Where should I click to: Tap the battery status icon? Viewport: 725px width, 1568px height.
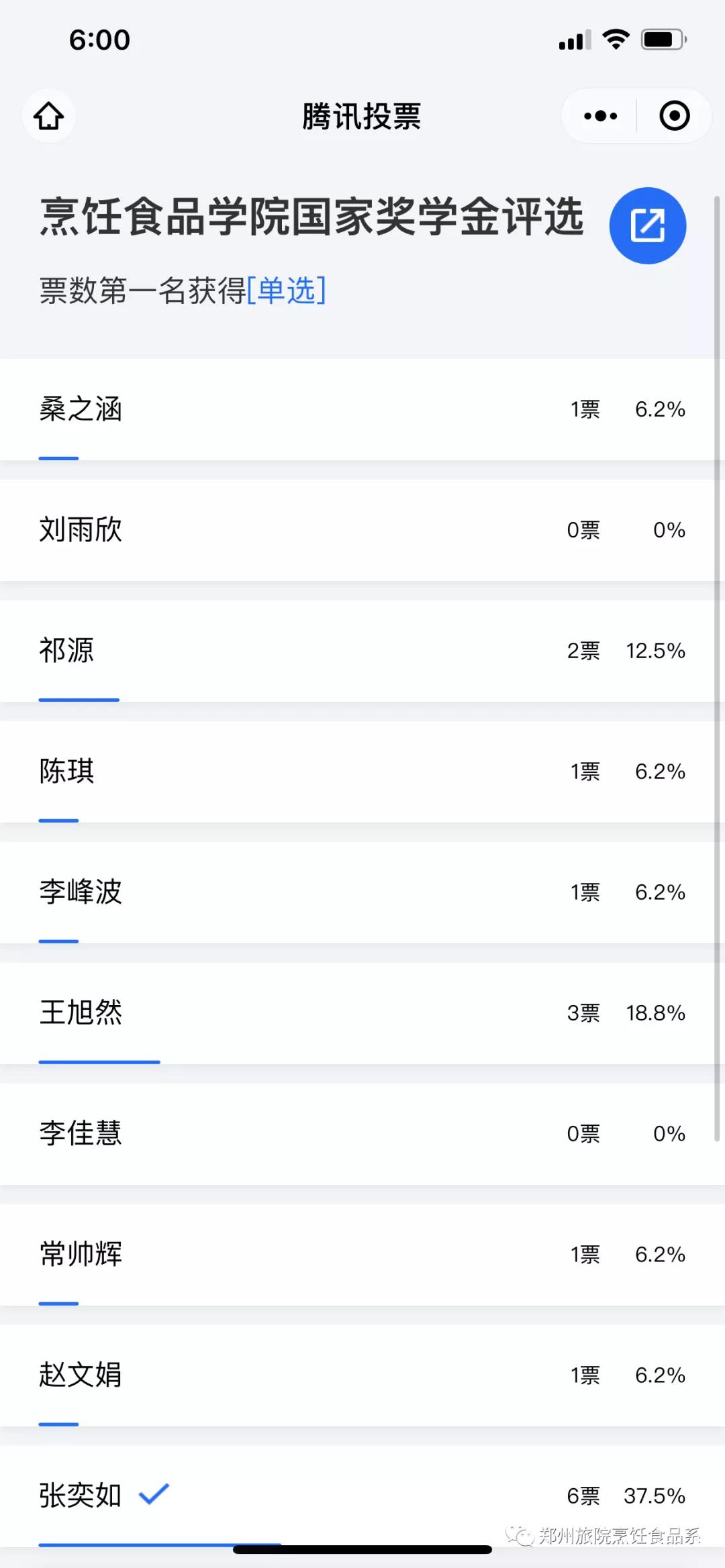(x=663, y=40)
